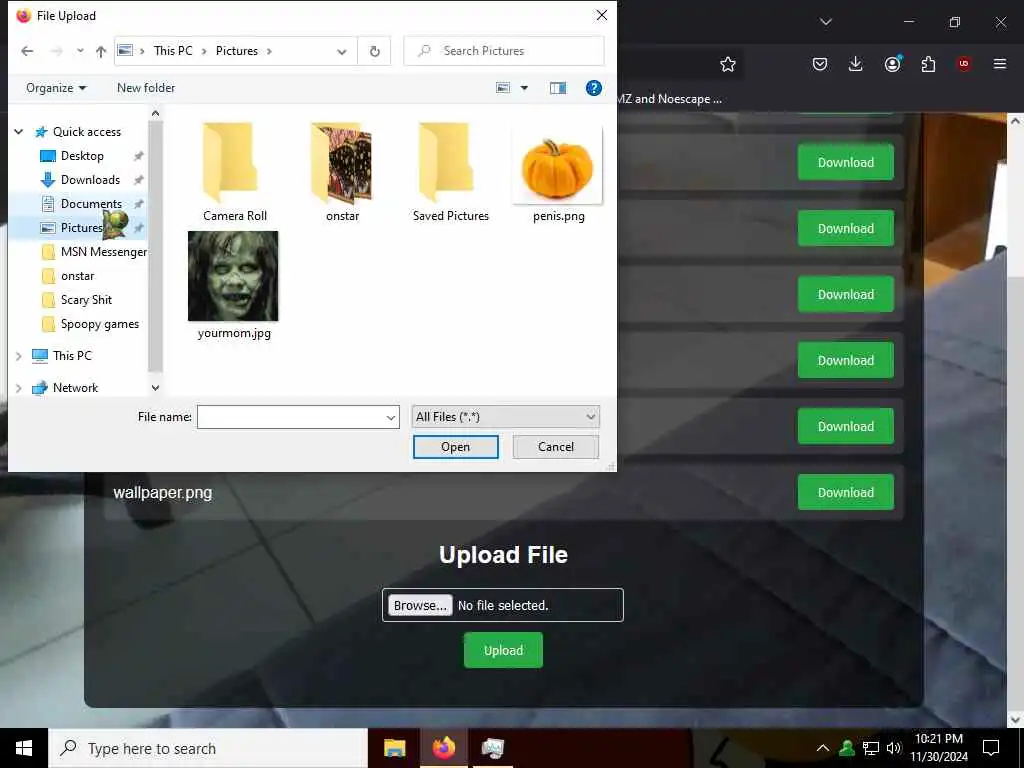Bookmark this page star icon
This screenshot has height=768, width=1024.
(728, 64)
